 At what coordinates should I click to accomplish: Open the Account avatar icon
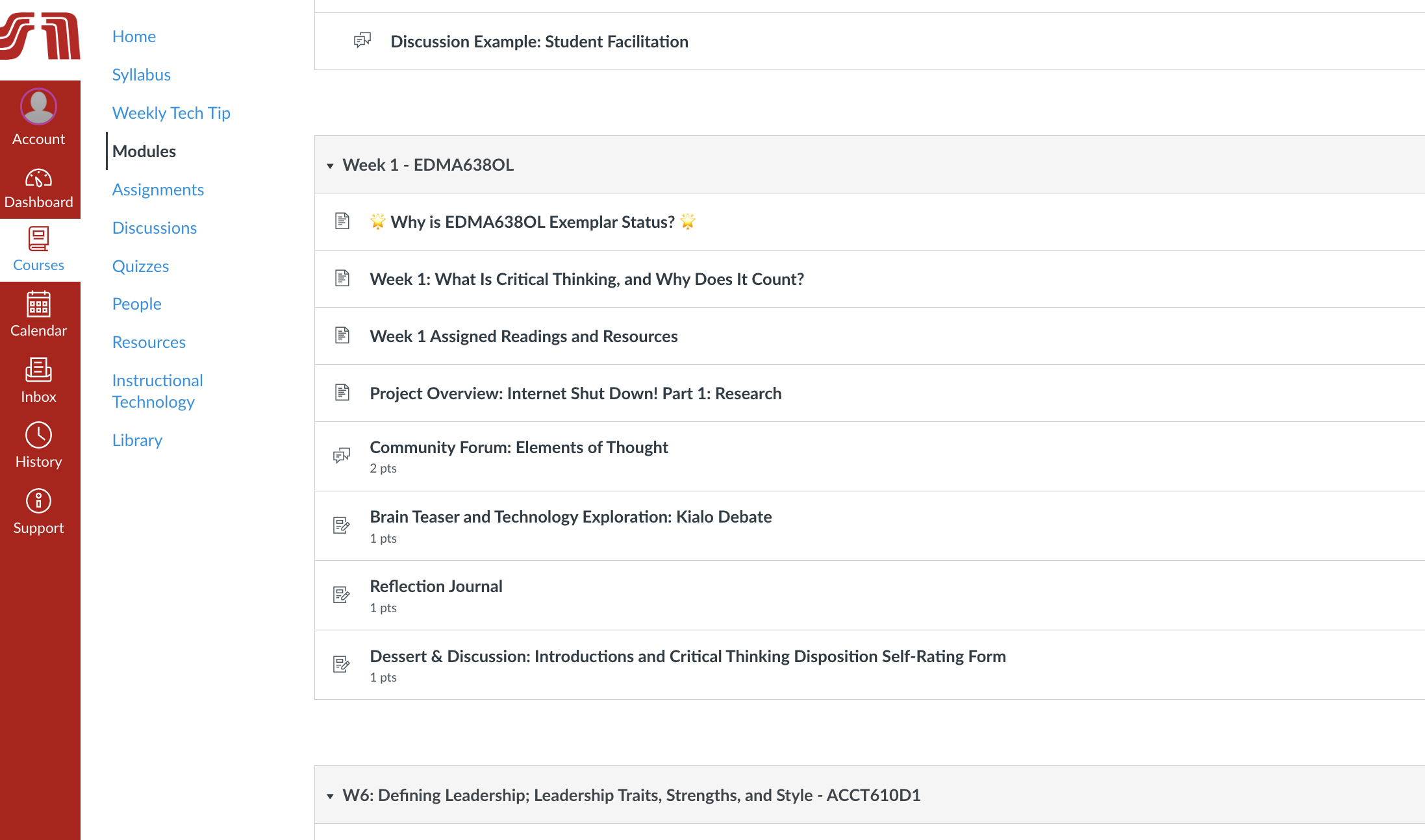(38, 106)
